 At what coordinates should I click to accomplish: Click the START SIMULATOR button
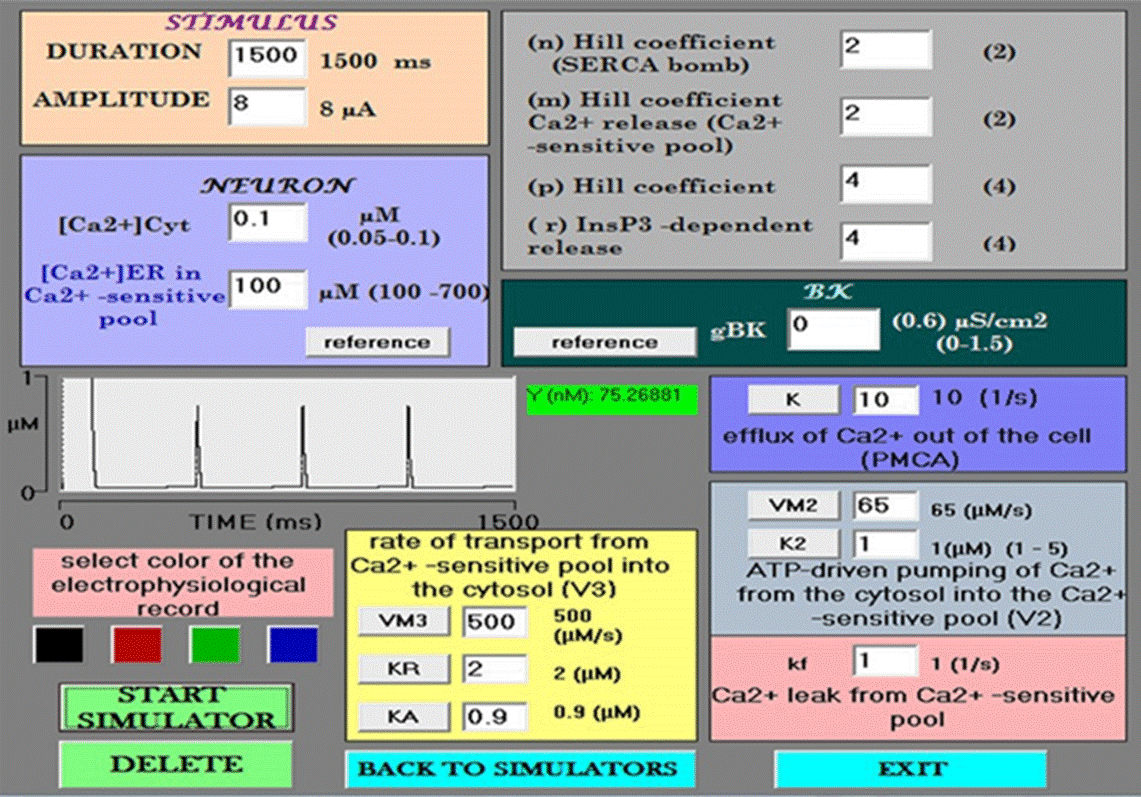pyautogui.click(x=176, y=707)
